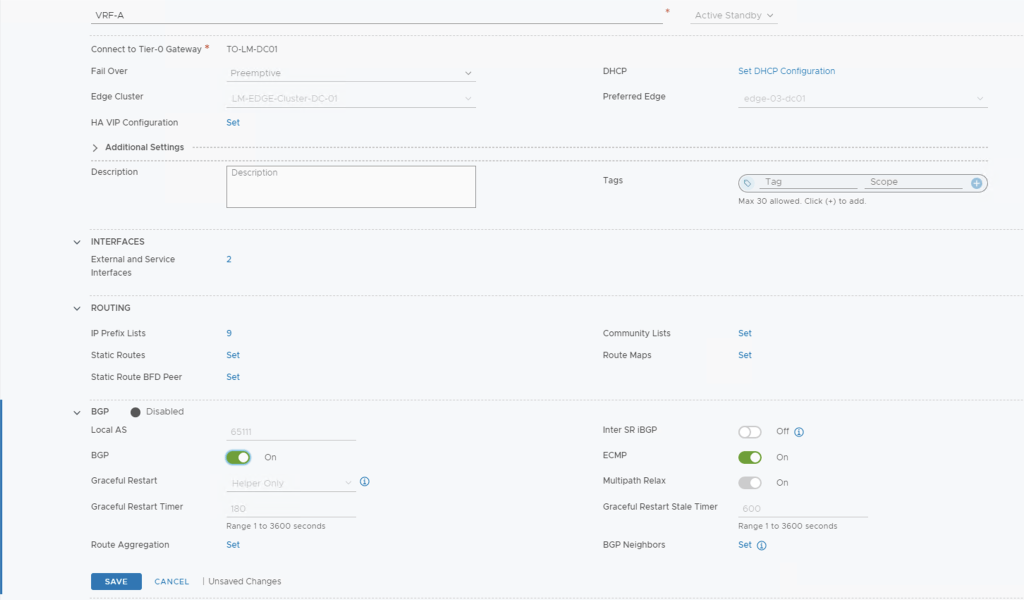Open the Set DHCP Configuration link

[786, 71]
